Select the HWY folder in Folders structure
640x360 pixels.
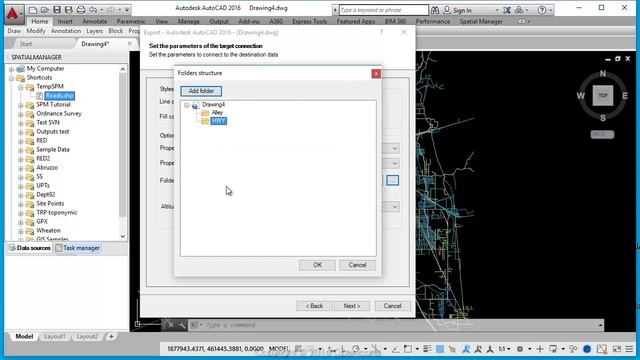click(x=218, y=121)
